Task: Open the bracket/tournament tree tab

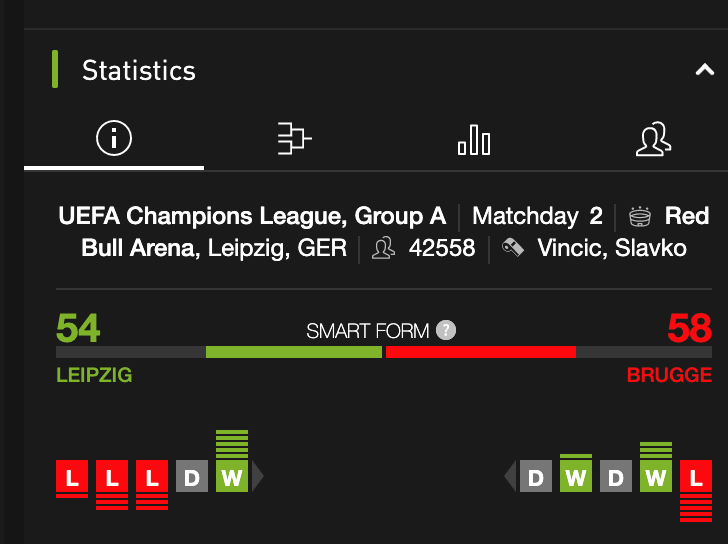Action: tap(294, 138)
